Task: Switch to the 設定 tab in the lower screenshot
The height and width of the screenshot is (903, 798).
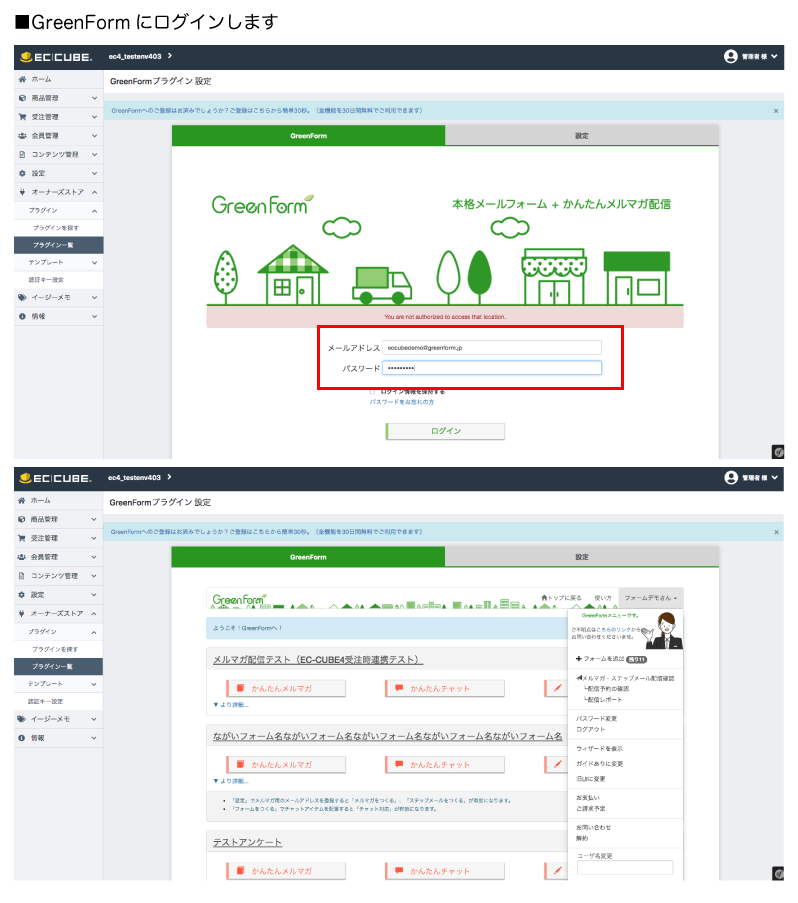Action: coord(582,557)
